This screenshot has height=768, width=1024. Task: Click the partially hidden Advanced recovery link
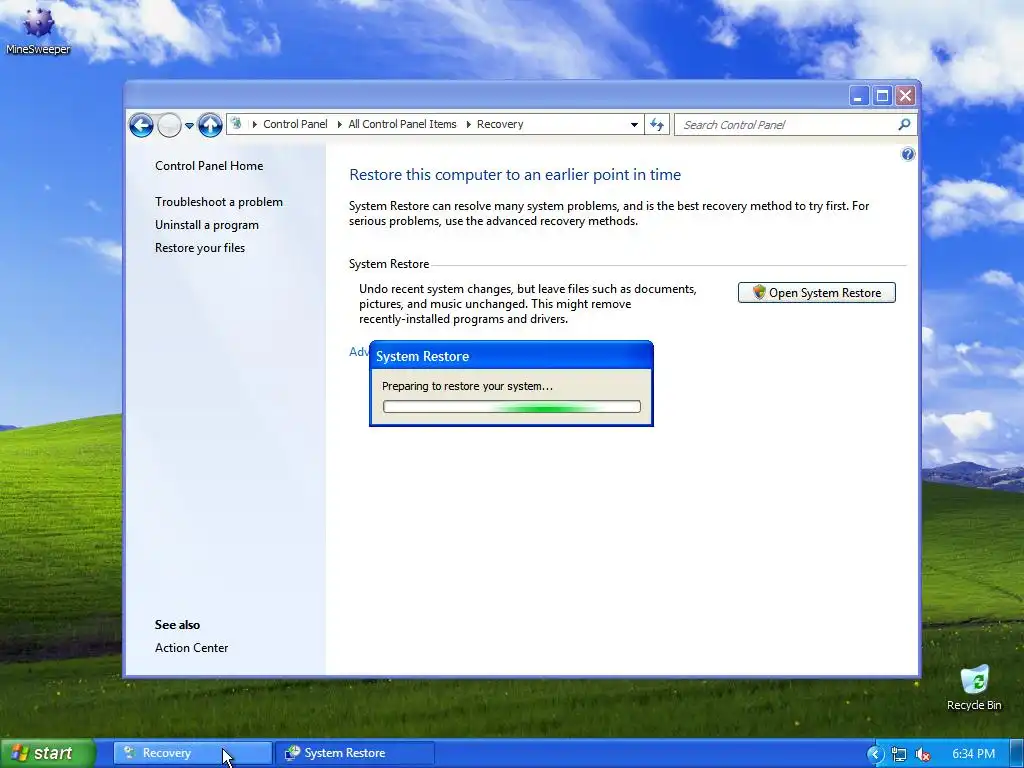pos(359,352)
